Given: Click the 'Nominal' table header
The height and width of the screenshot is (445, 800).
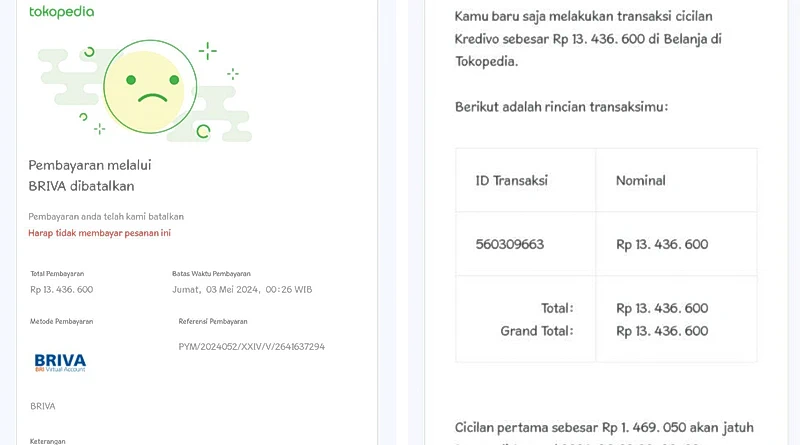Looking at the screenshot, I should pos(641,180).
